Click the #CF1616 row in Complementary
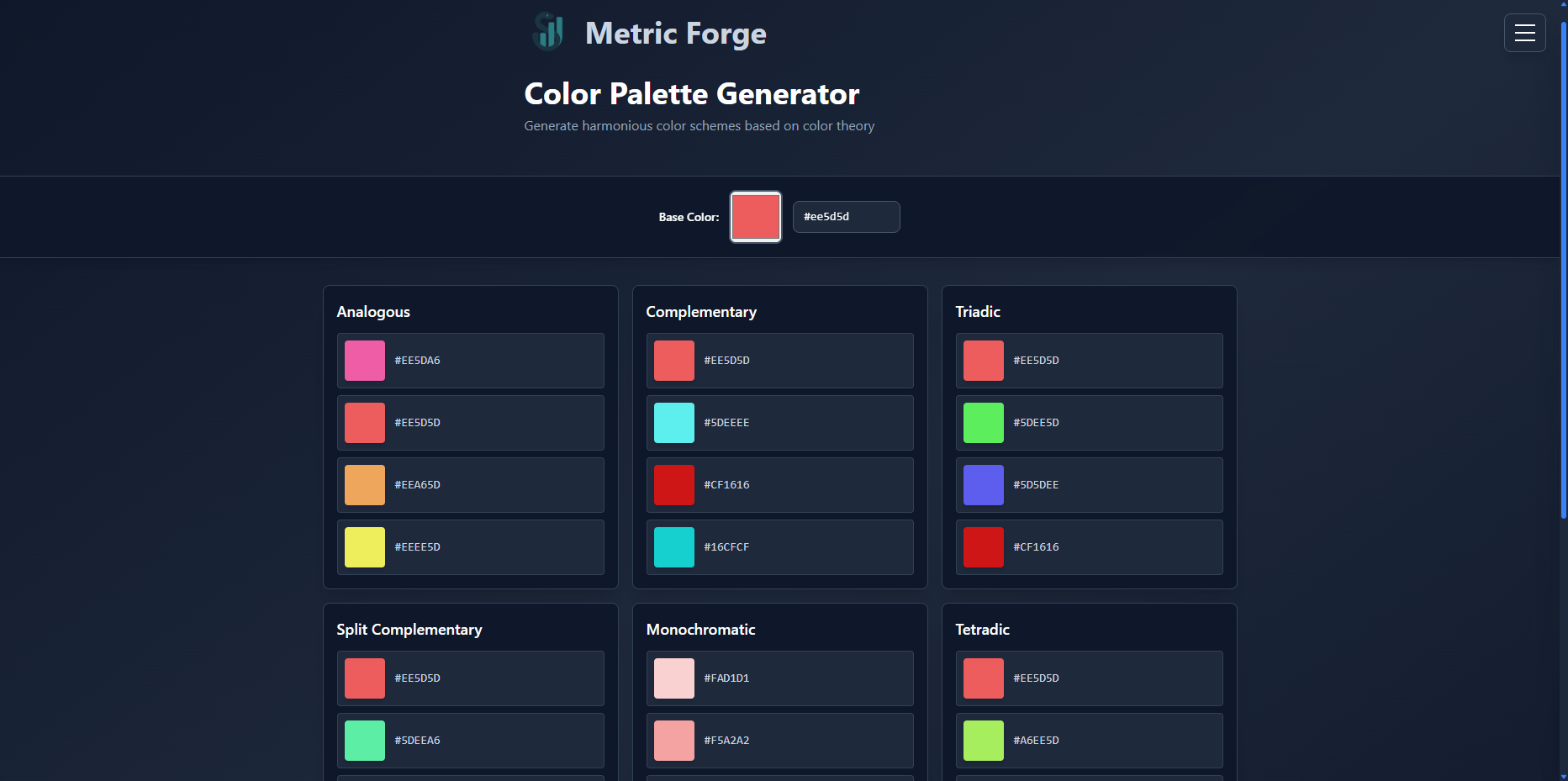The width and height of the screenshot is (1568, 781). pos(779,485)
